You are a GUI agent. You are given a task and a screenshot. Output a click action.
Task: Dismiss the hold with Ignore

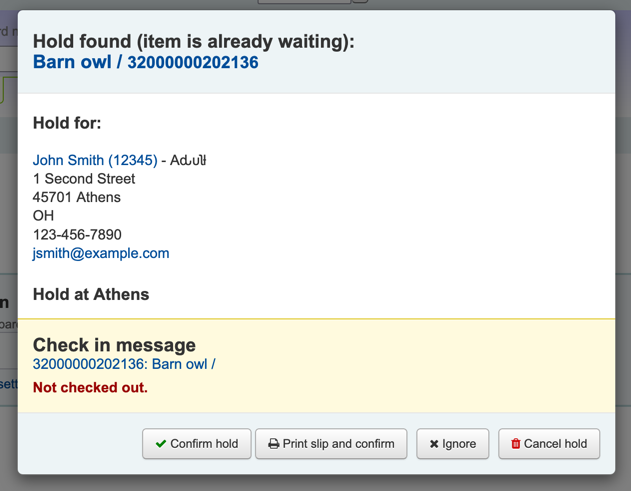(453, 444)
